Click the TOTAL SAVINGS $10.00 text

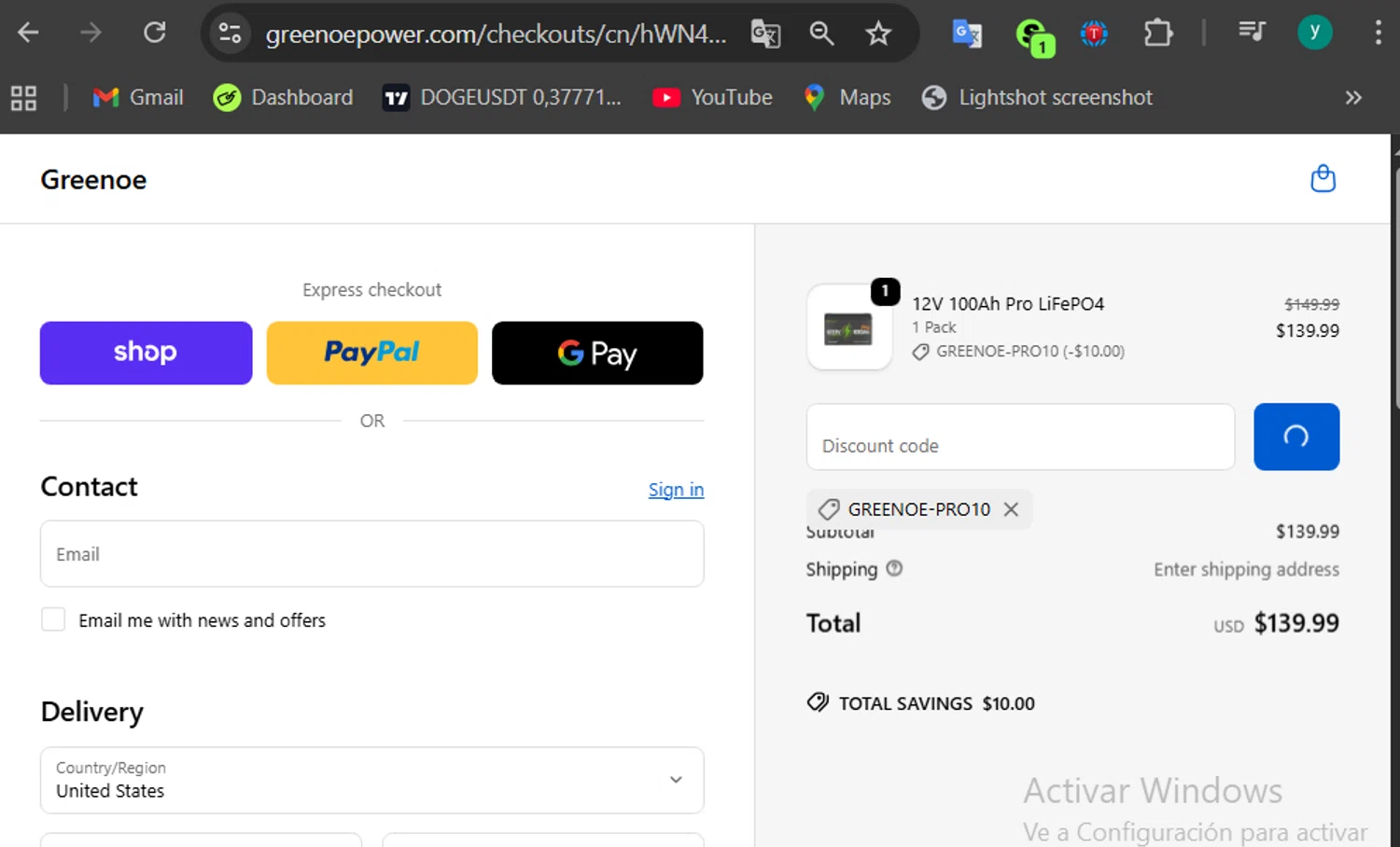(x=936, y=703)
